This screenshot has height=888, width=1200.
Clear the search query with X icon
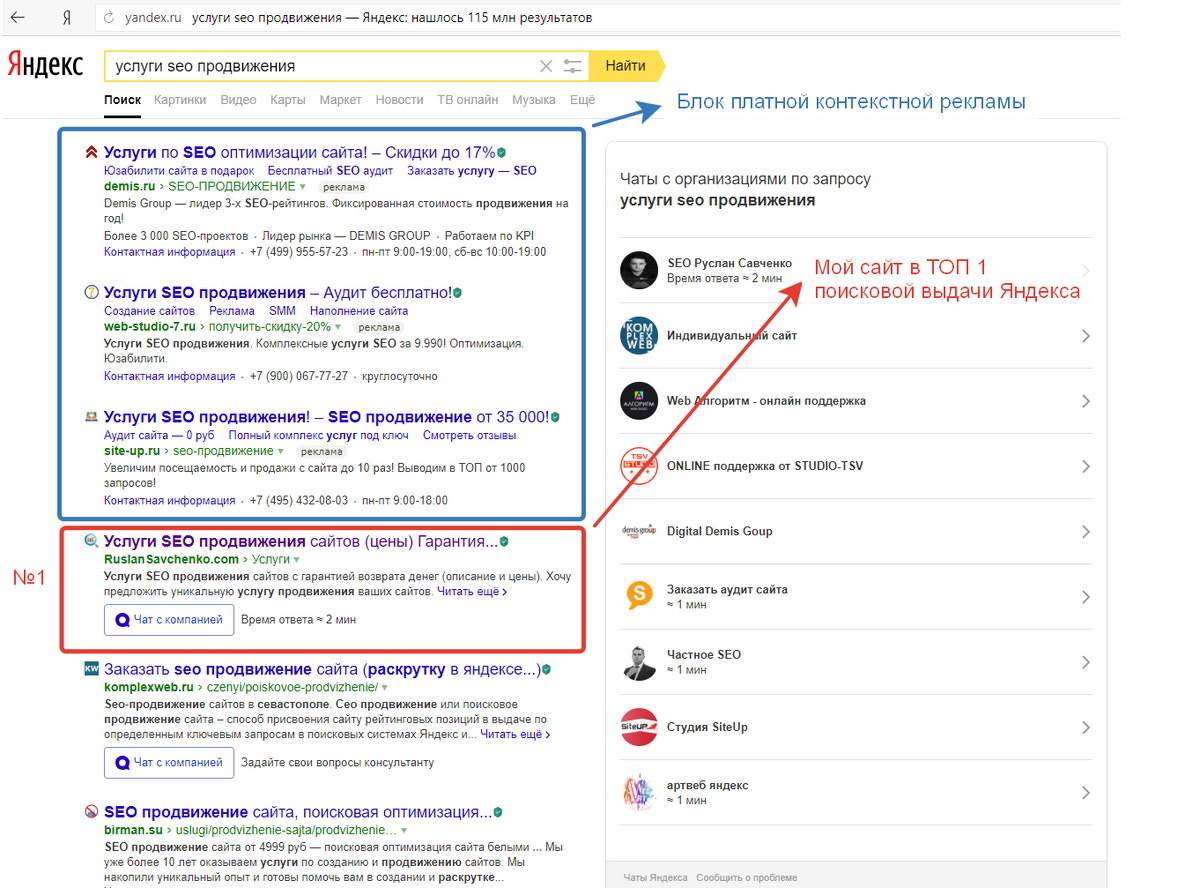[546, 66]
